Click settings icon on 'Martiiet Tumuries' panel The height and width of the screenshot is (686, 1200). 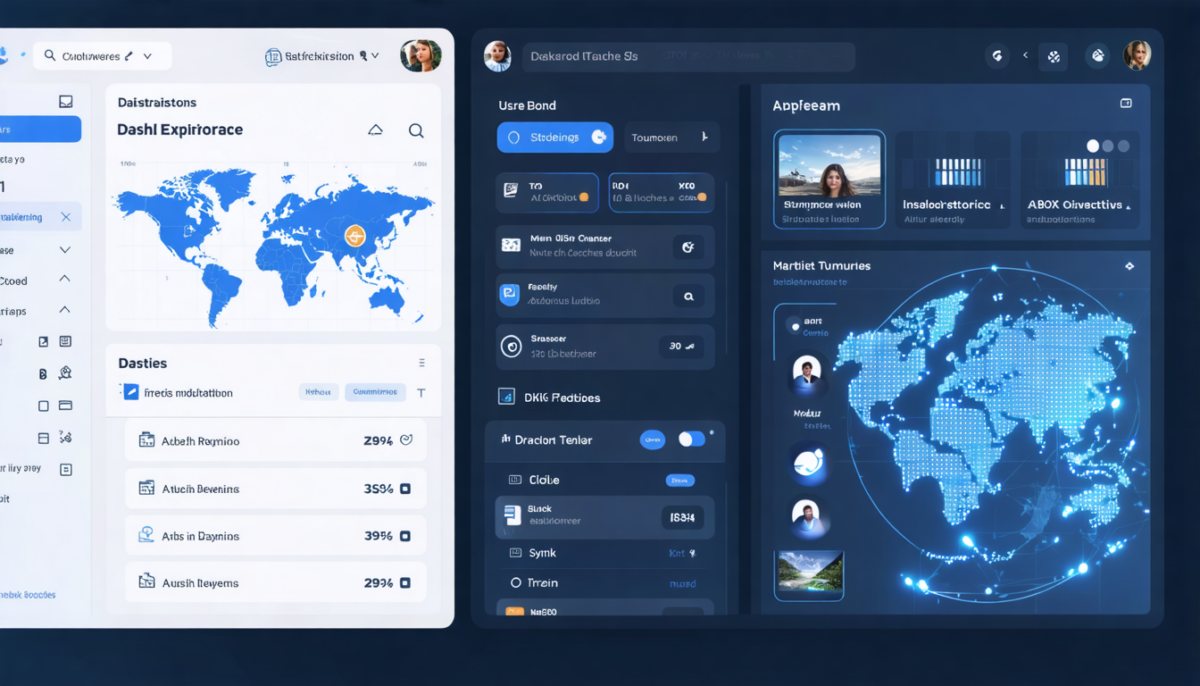click(x=1129, y=266)
